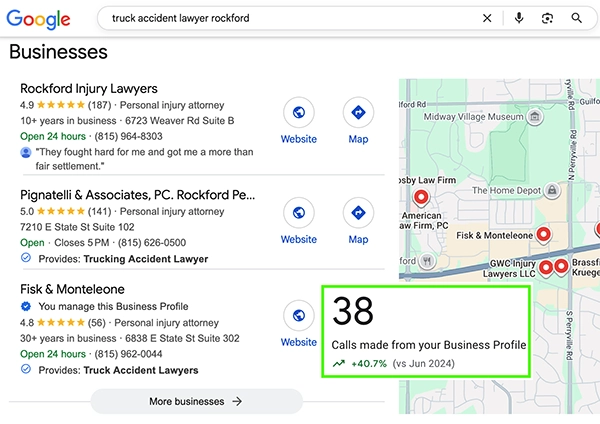This screenshot has height=424, width=600.
Task: Open Pignatelli & Associates, PC listing title
Action: tap(137, 195)
